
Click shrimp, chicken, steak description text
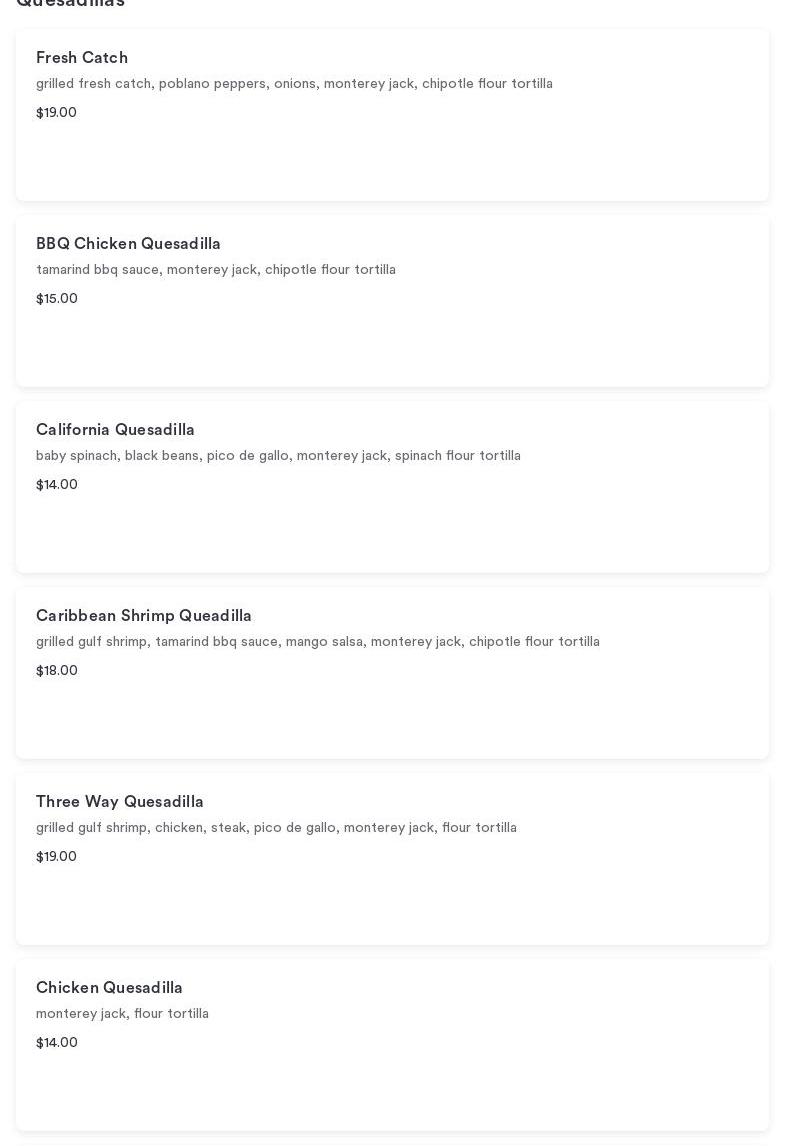[x=276, y=828]
